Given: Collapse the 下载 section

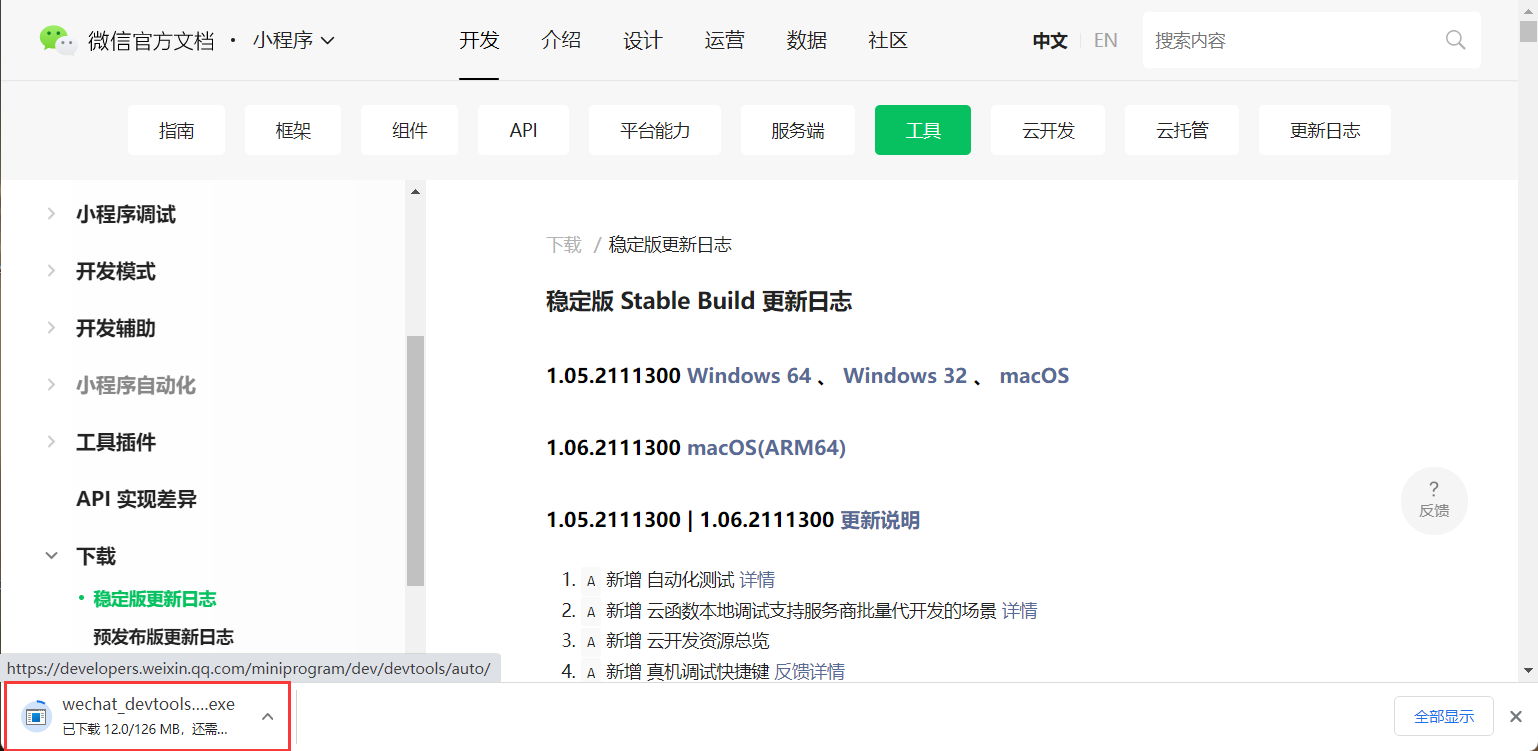Looking at the screenshot, I should click(x=51, y=556).
